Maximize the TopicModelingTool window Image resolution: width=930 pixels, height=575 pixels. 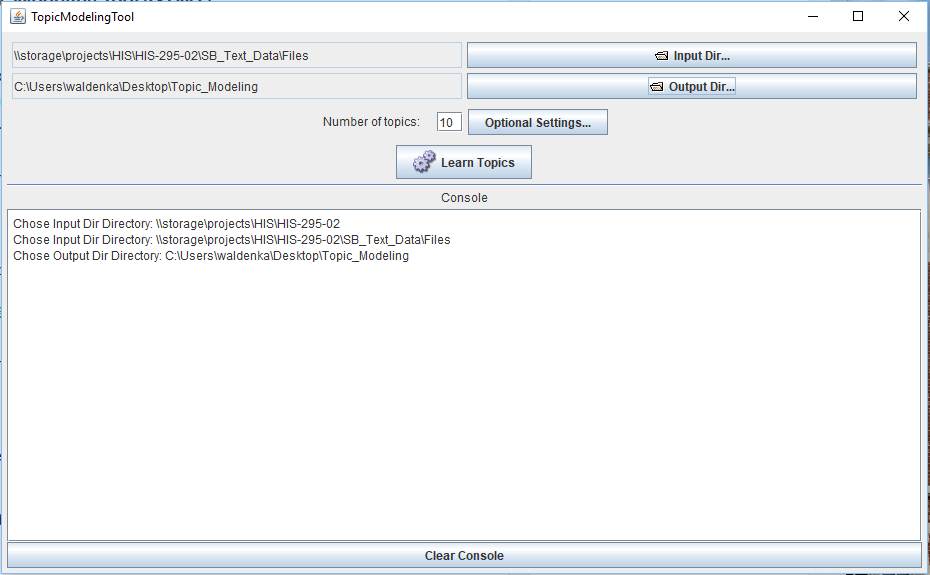(858, 17)
